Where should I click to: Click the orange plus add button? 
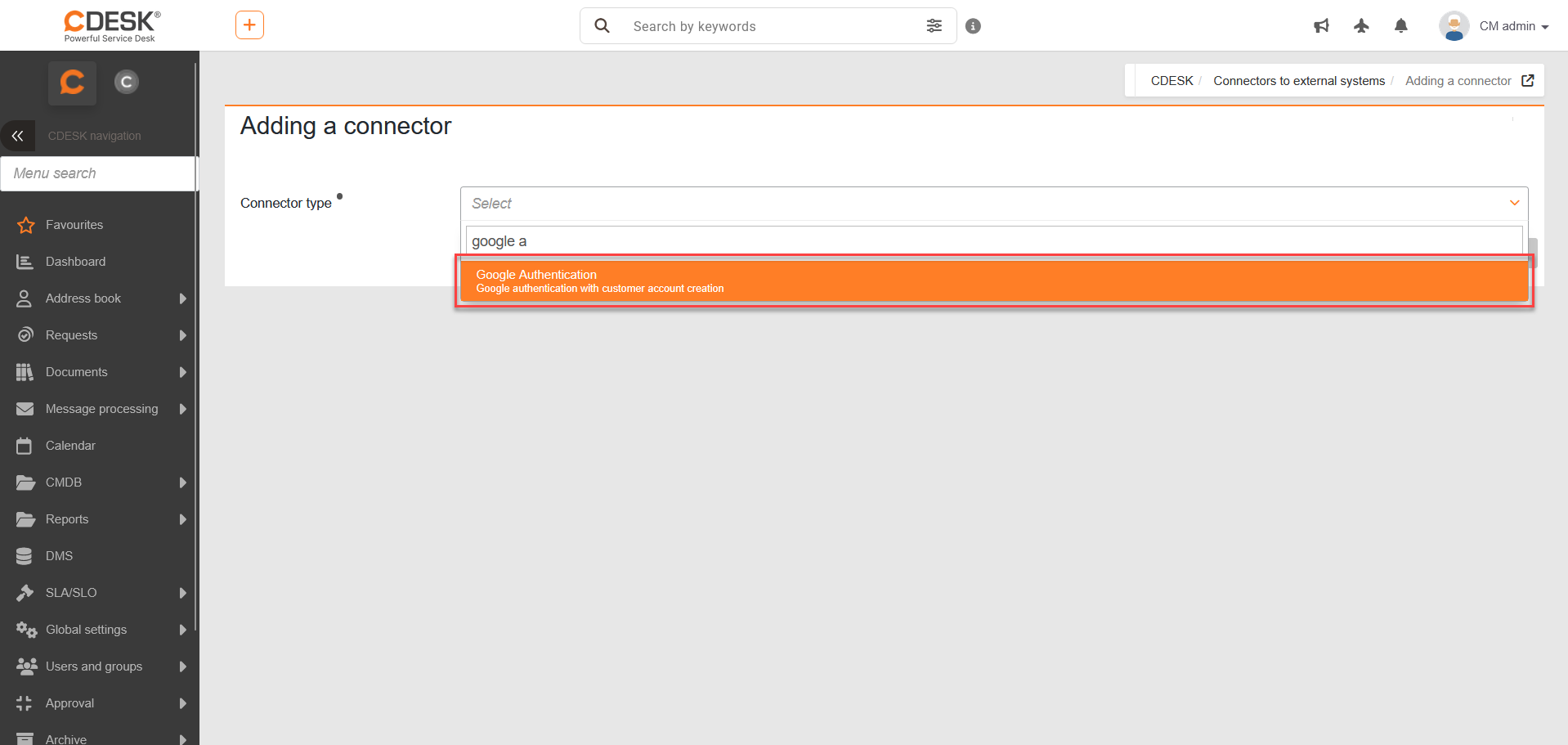pyautogui.click(x=249, y=25)
